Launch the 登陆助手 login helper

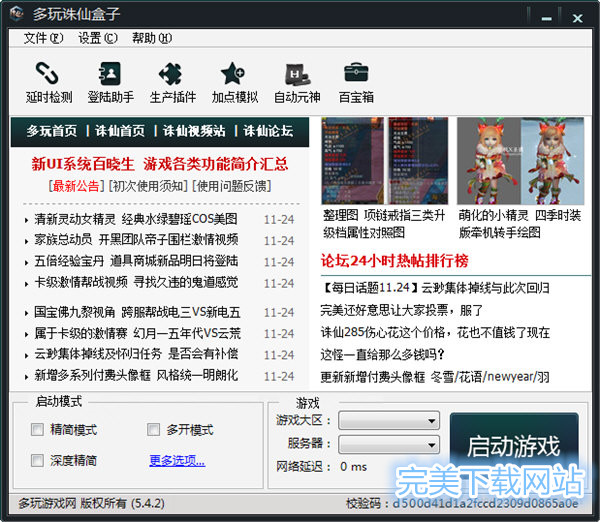[110, 81]
